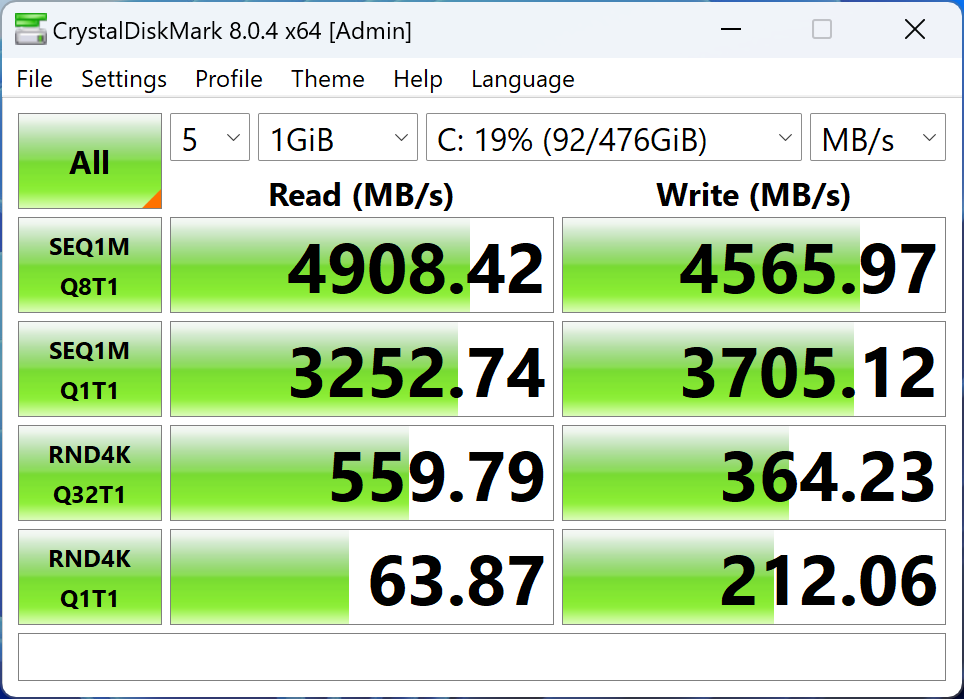Open the 1GiB test size dropdown
This screenshot has width=964, height=699.
point(338,137)
